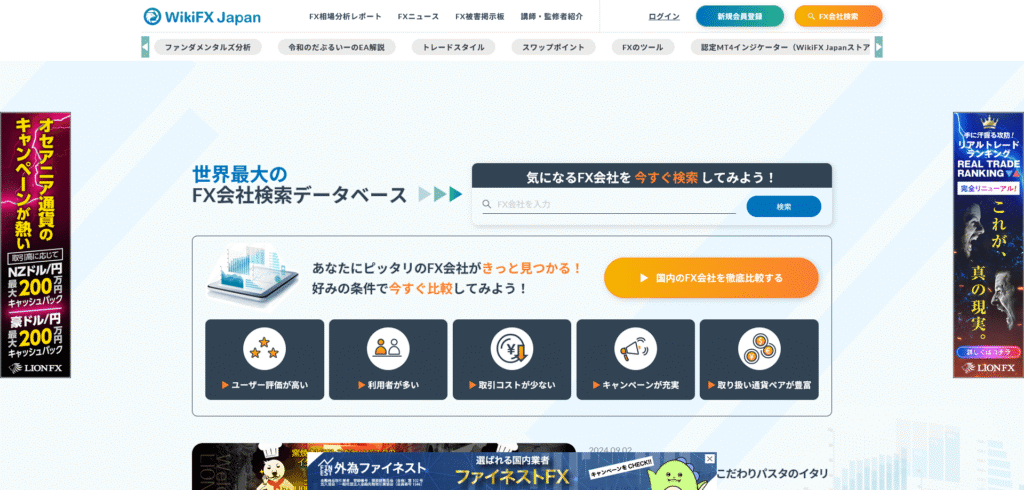Screen dimensions: 1024x490
Task: Select 令和のだぶるいーのEA解説 category pill
Action: point(336,47)
